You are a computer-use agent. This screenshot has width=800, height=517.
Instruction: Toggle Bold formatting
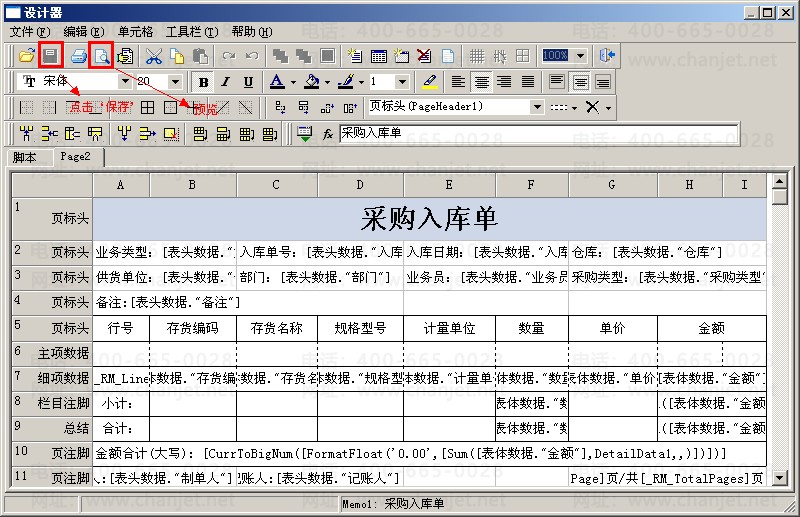203,82
